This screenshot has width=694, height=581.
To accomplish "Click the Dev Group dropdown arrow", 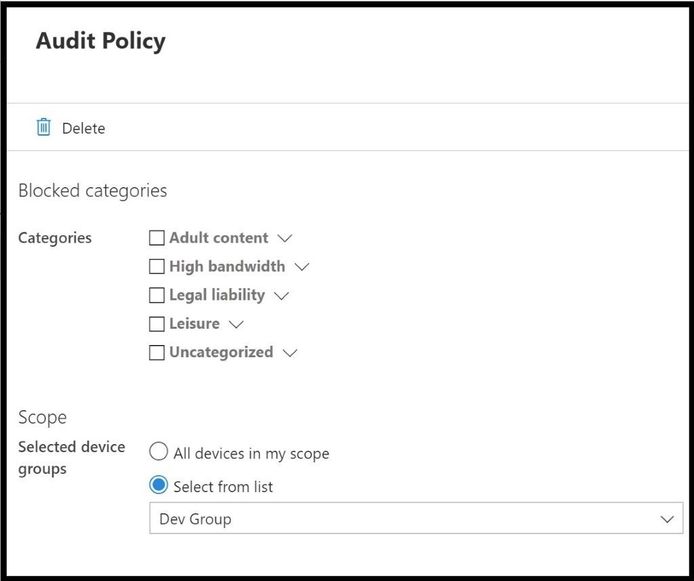I will pos(667,519).
